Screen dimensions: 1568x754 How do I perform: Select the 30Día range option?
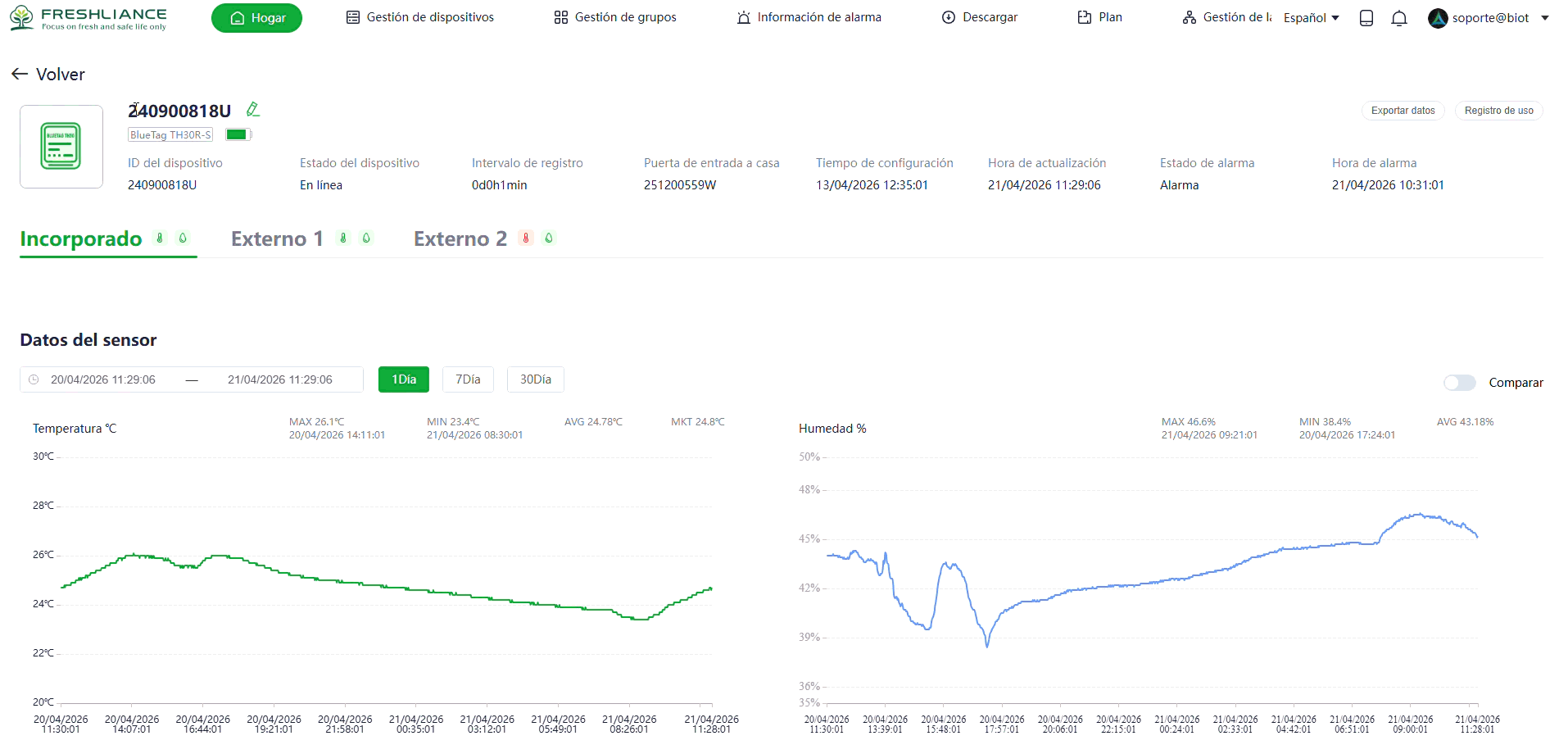point(535,379)
